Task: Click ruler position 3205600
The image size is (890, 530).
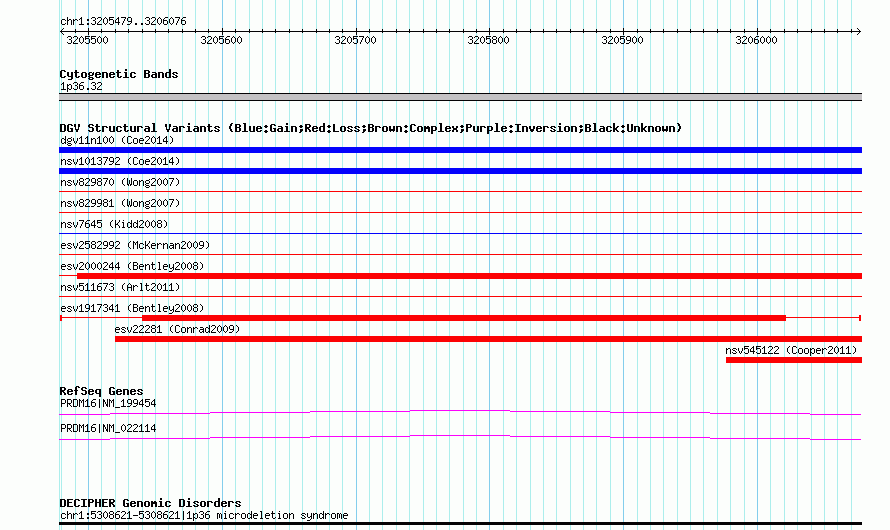Action: [x=221, y=40]
